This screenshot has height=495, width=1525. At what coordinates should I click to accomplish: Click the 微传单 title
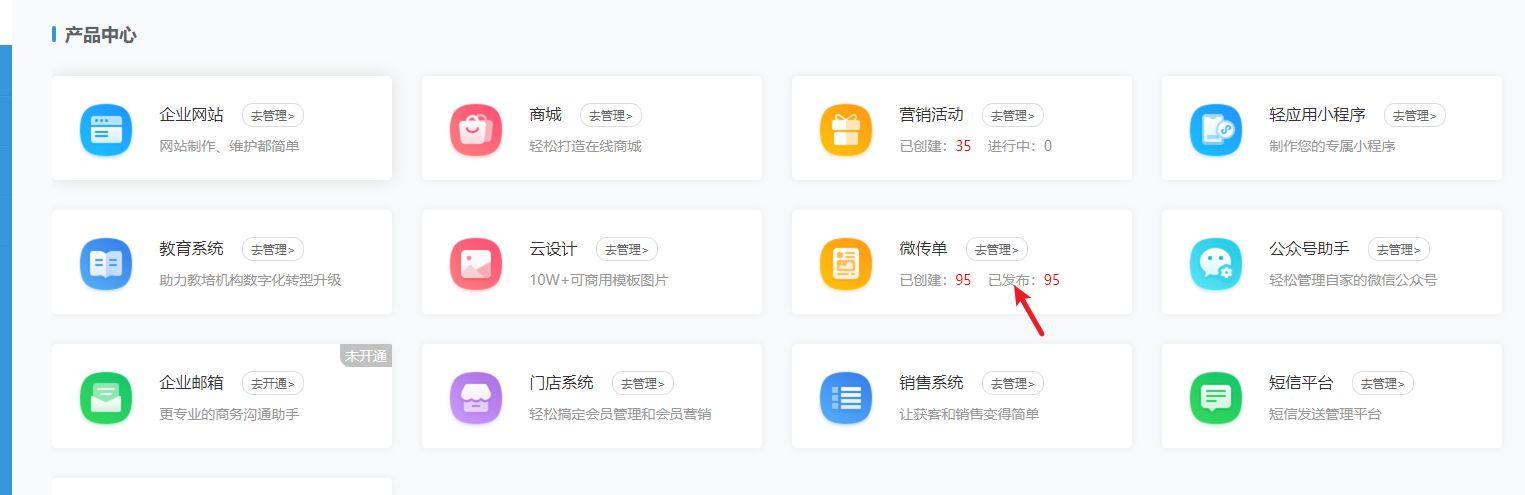click(x=924, y=249)
